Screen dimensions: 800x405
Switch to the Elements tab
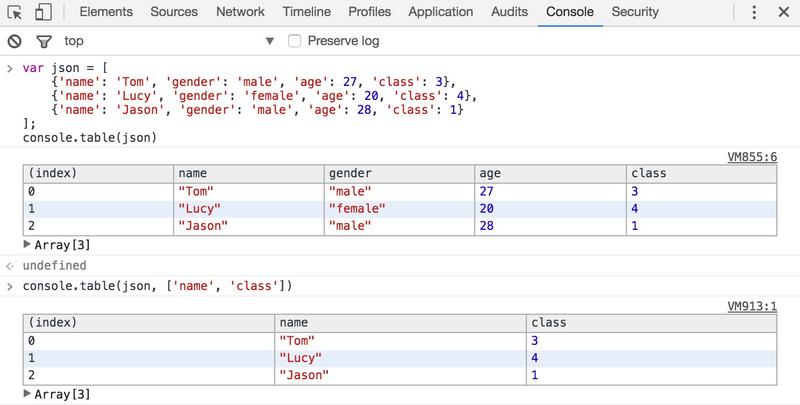click(106, 12)
